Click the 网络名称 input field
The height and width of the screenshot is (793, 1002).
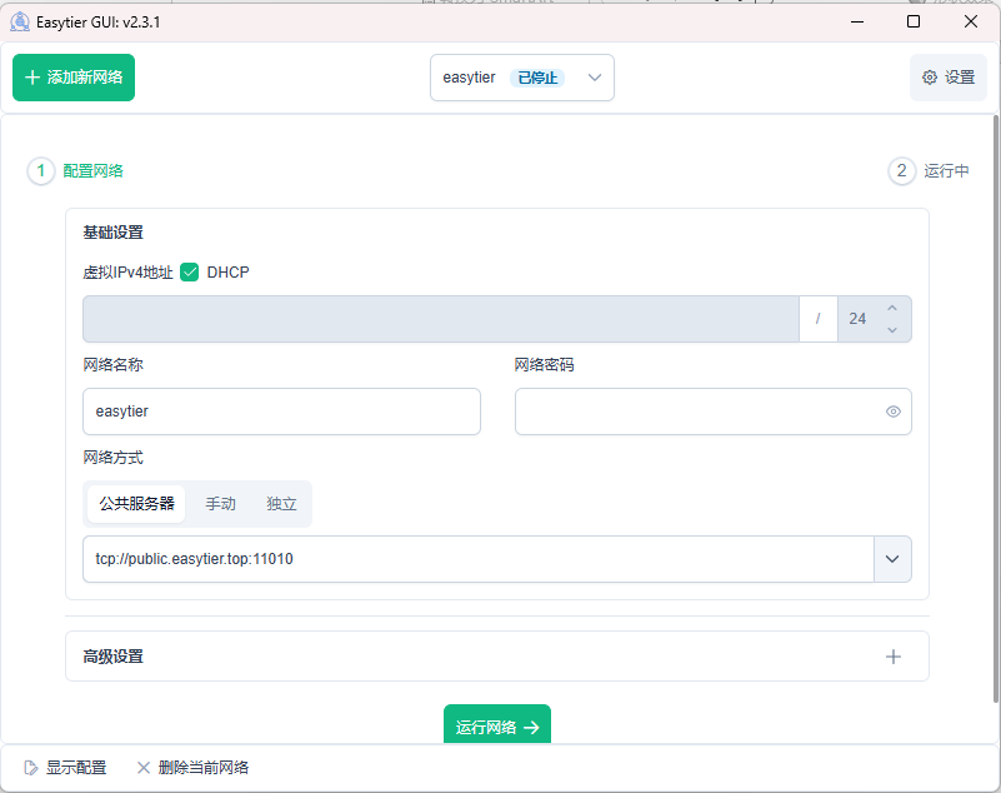281,411
